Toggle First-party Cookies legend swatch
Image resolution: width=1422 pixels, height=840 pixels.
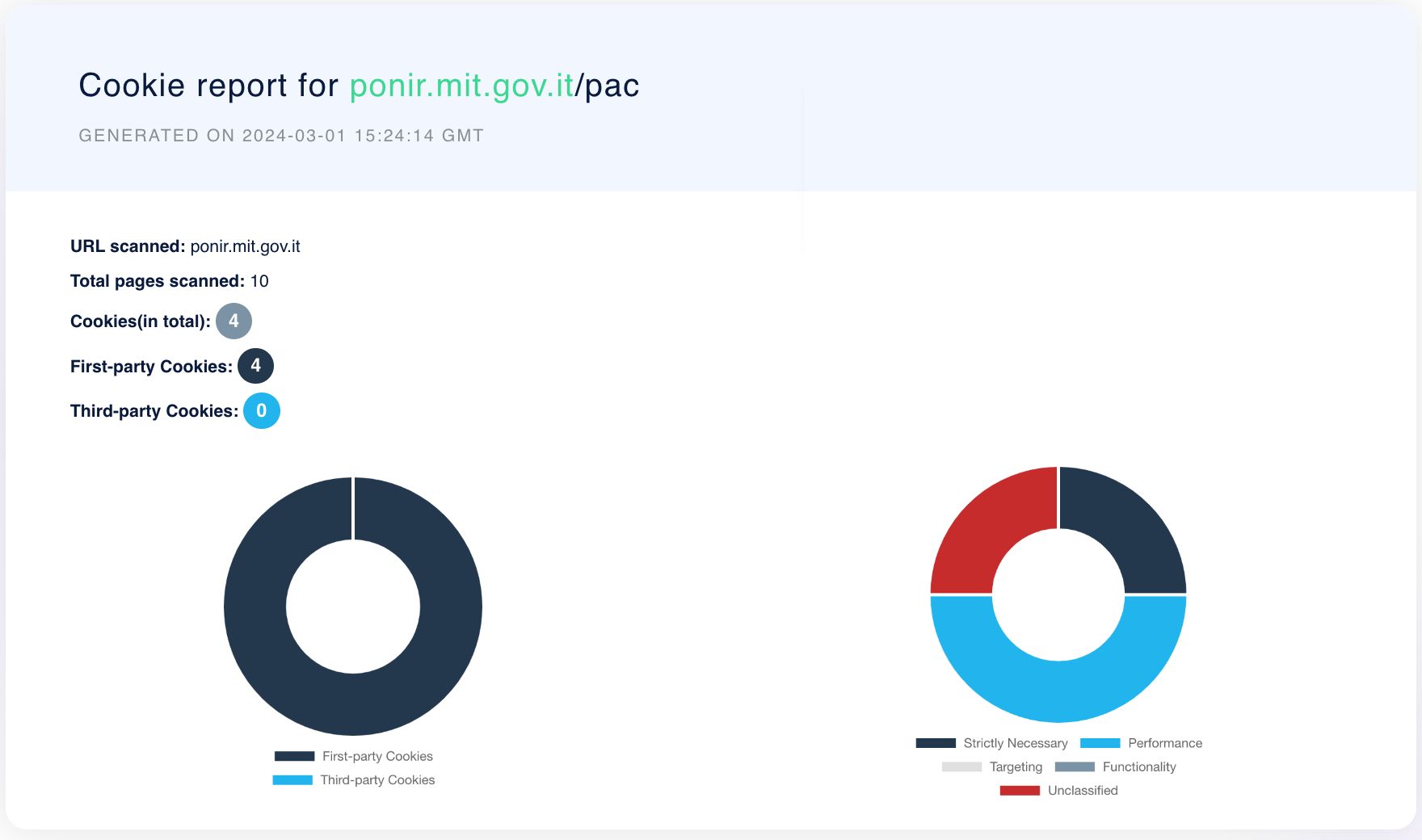click(294, 757)
